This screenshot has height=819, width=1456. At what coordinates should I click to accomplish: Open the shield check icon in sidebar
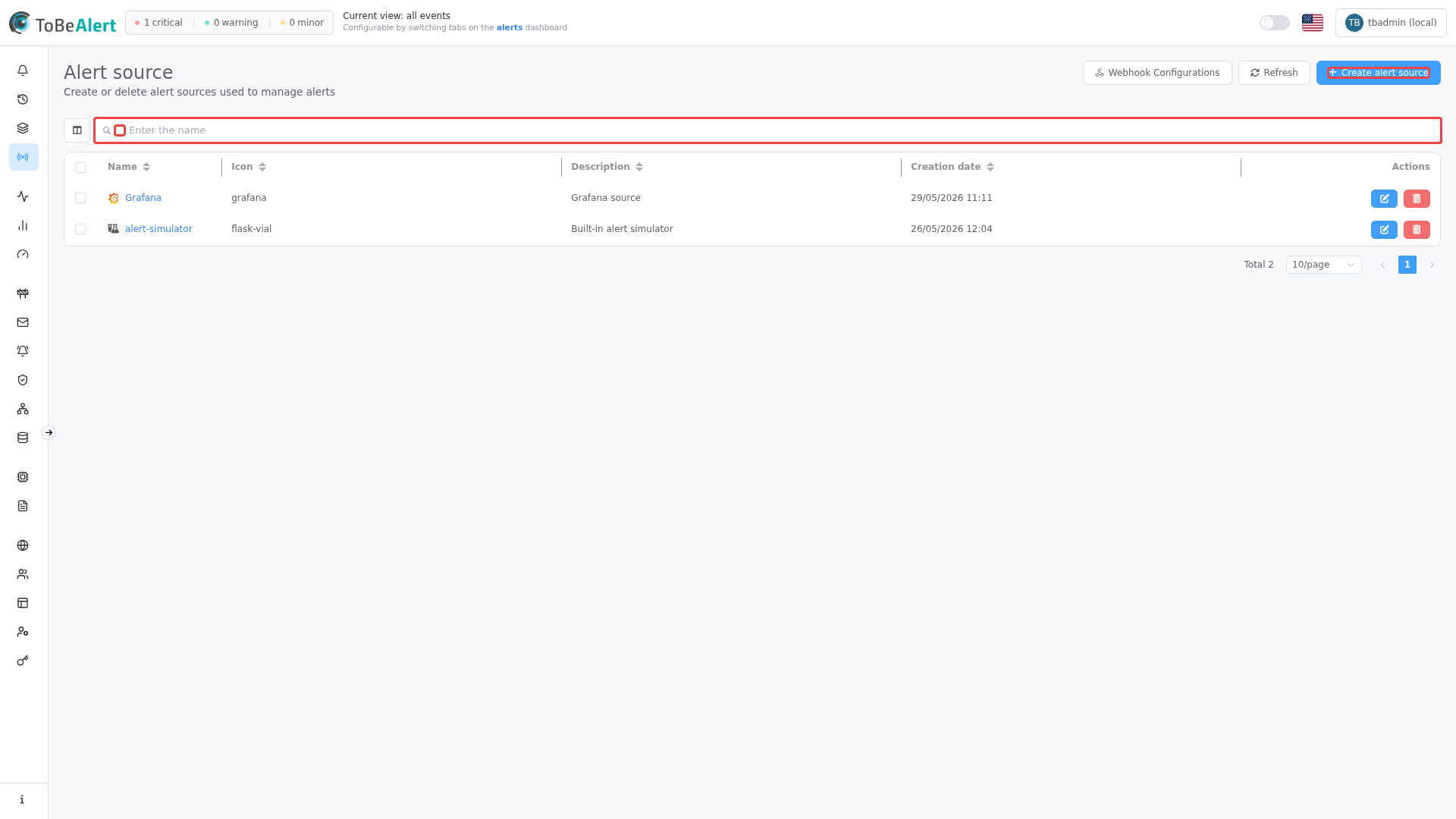pos(23,380)
